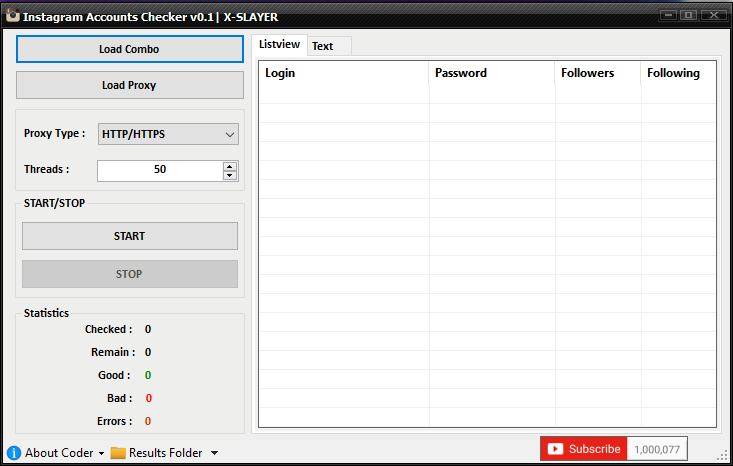The image size is (733, 466).
Task: Click the Remain : statistic label
Action: point(113,352)
